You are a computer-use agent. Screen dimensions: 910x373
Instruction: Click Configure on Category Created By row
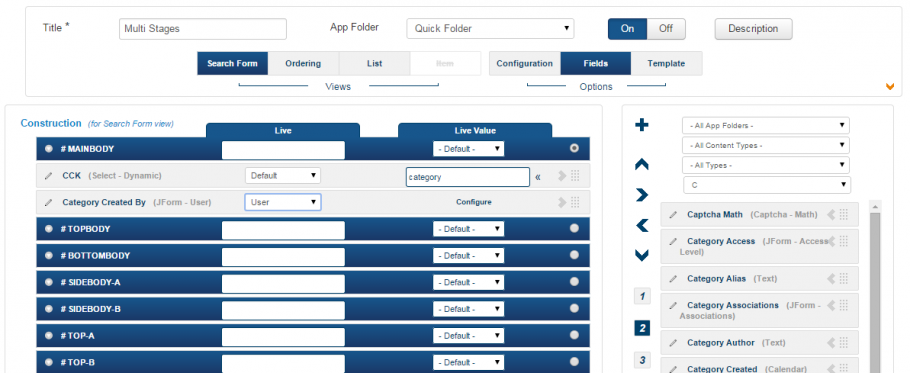(x=474, y=202)
